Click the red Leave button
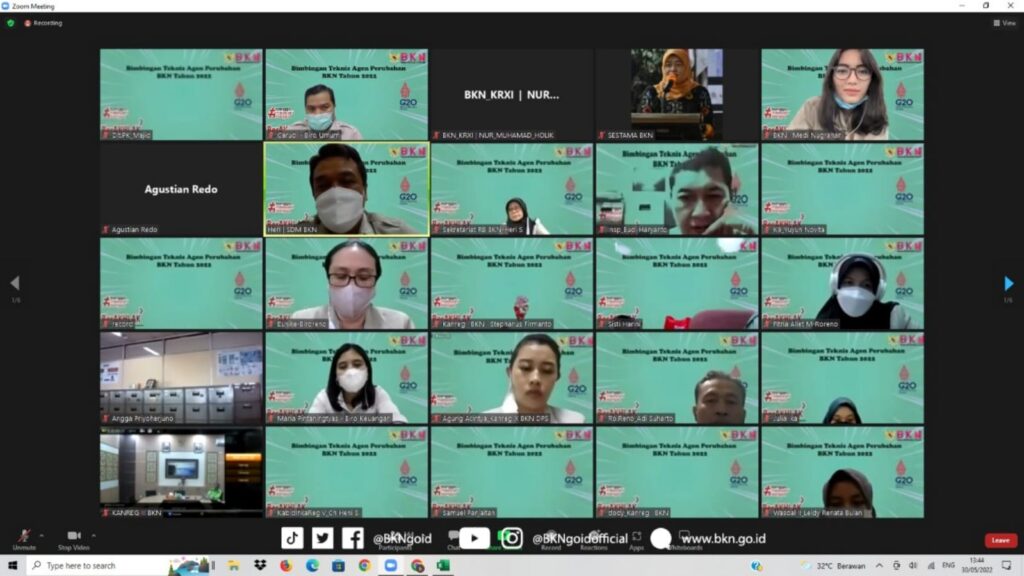This screenshot has width=1024, height=576. (x=1000, y=540)
